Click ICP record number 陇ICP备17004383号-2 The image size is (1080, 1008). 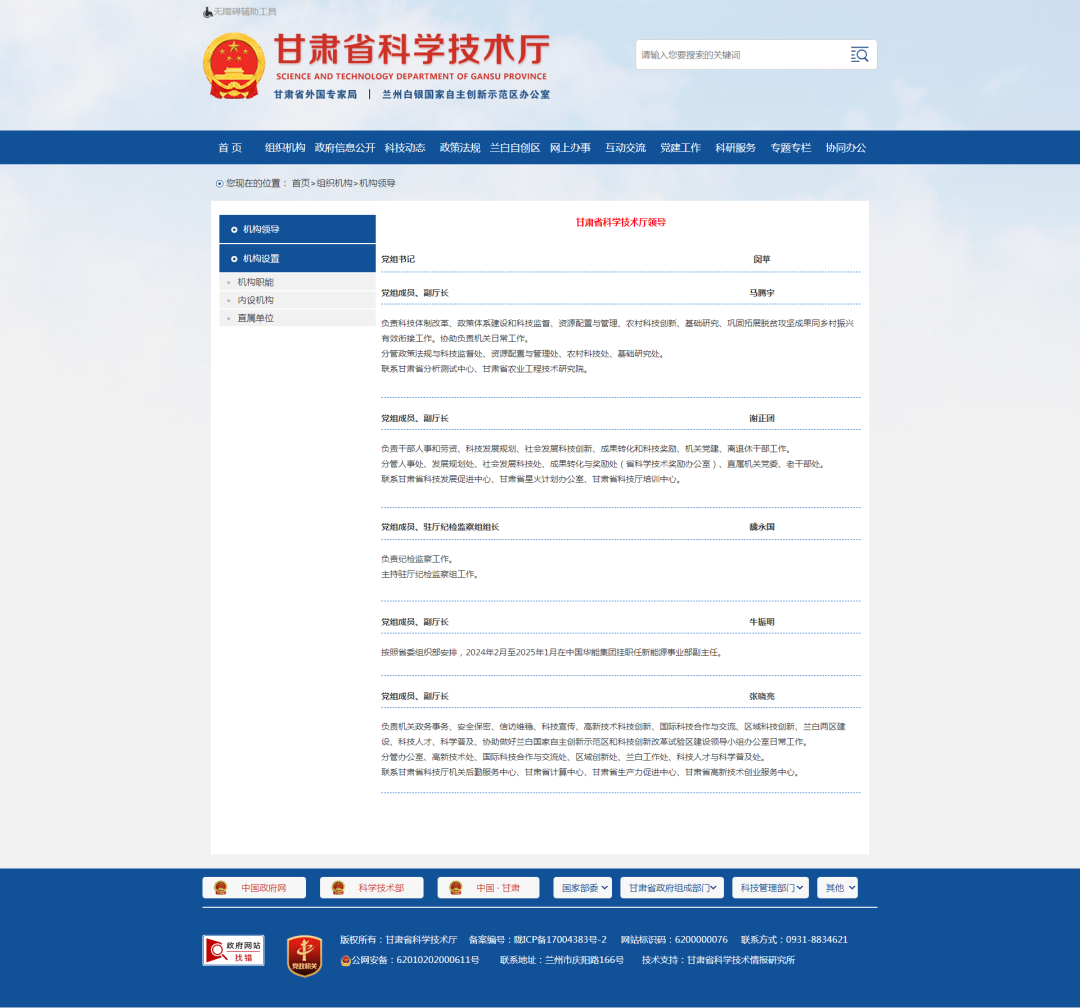[560, 940]
